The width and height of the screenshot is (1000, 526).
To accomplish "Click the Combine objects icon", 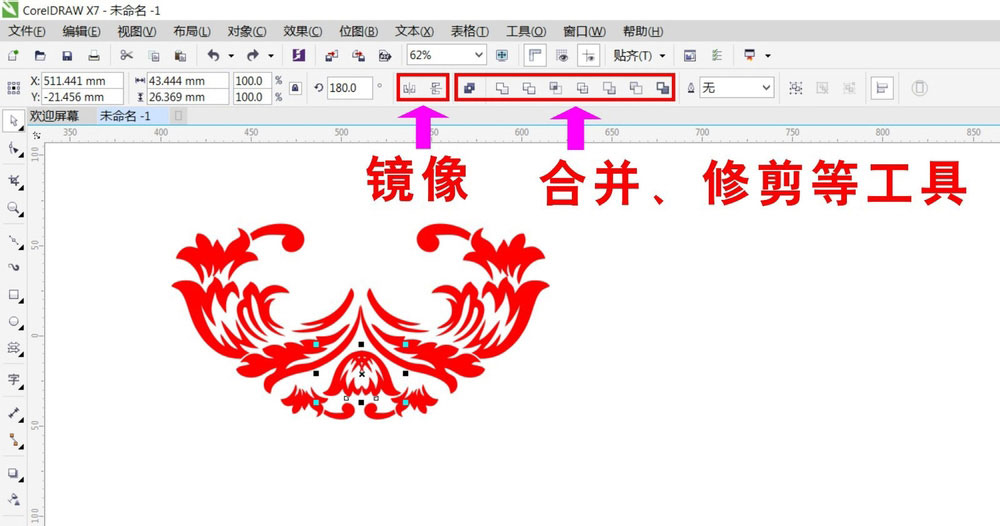I will coord(470,88).
